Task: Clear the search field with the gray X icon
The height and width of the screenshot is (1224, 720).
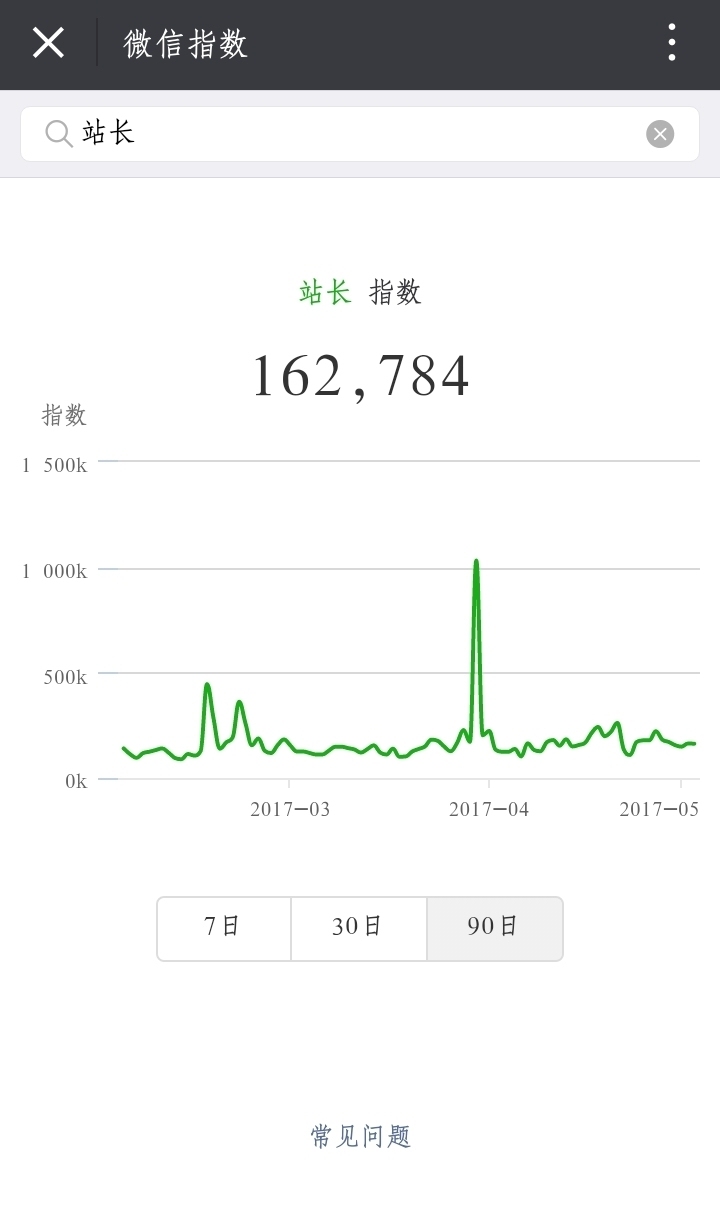Action: coord(660,134)
